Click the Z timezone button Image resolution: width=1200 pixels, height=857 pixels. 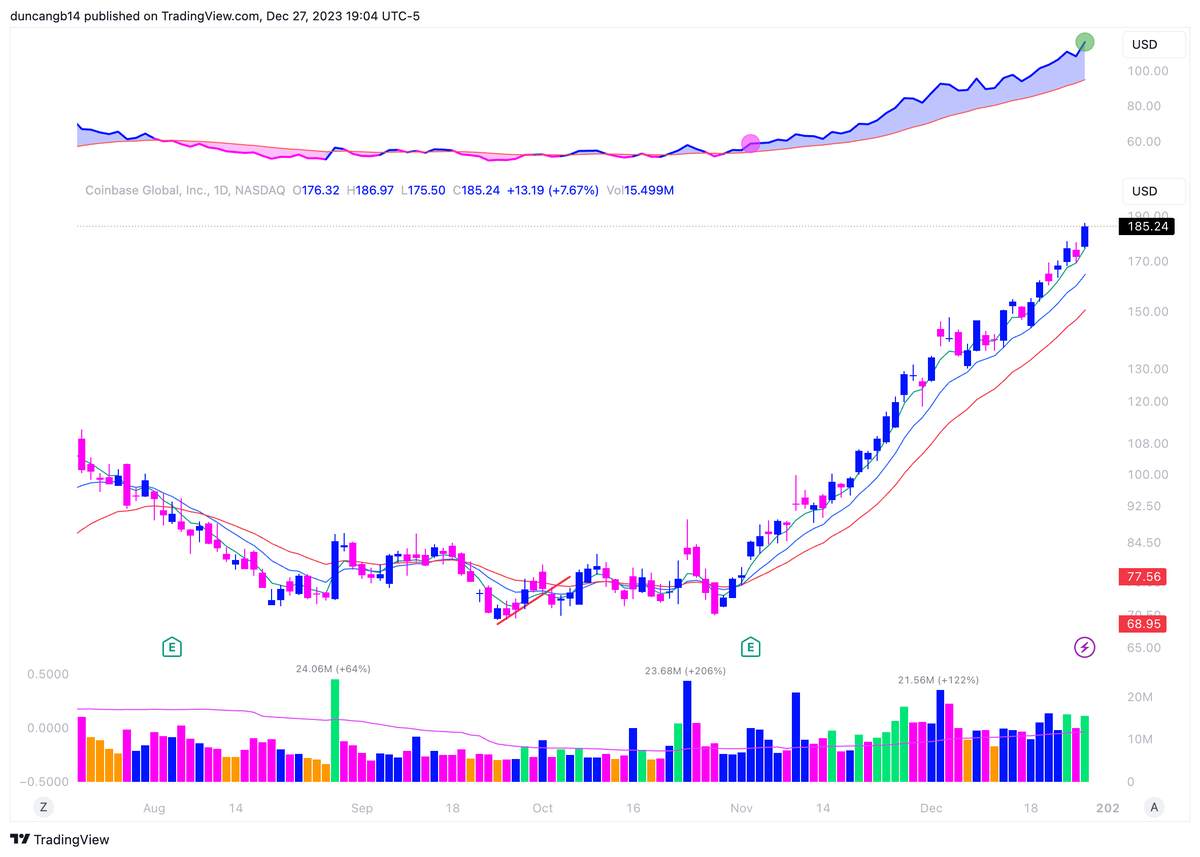43,807
